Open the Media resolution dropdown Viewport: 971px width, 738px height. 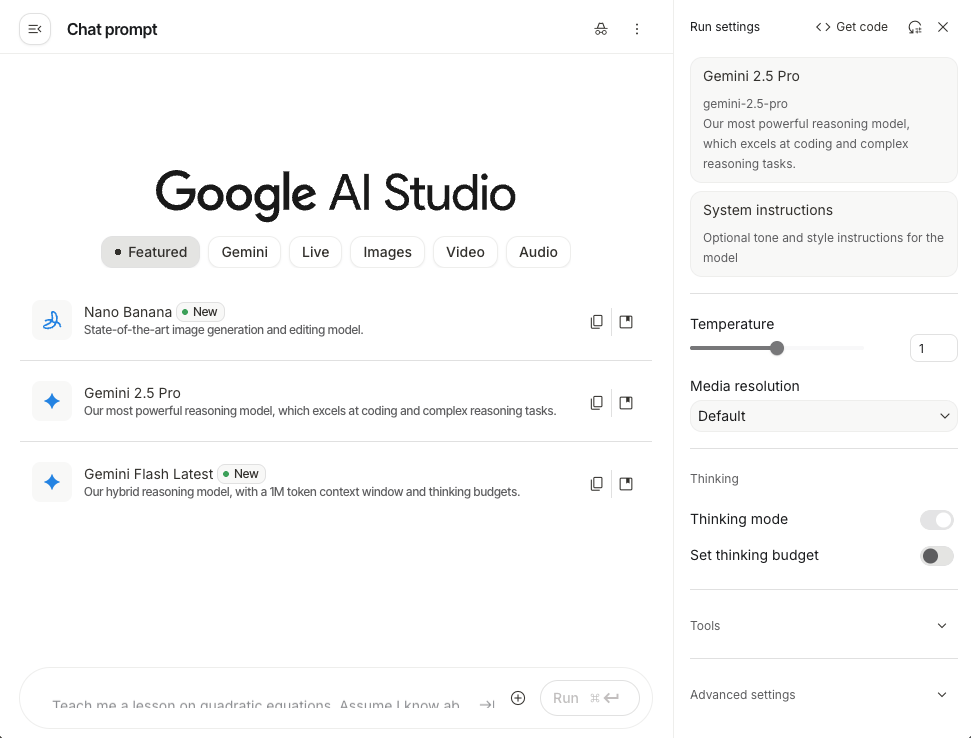pyautogui.click(x=822, y=416)
